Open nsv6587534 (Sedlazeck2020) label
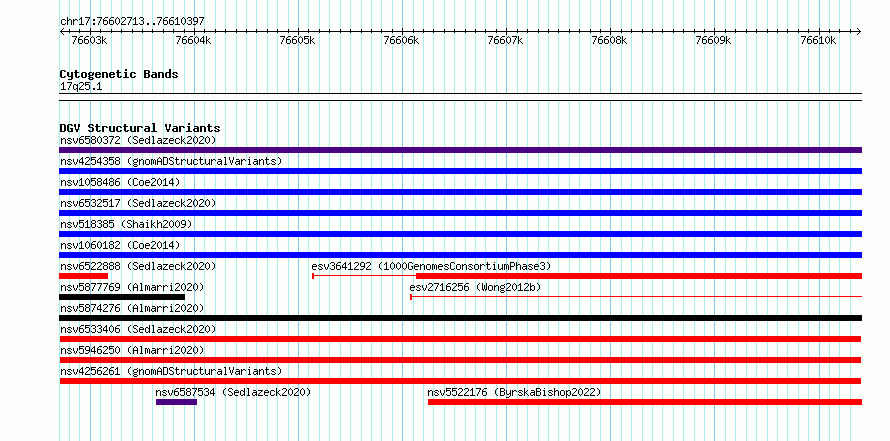This screenshot has width=890, height=441. point(233,392)
